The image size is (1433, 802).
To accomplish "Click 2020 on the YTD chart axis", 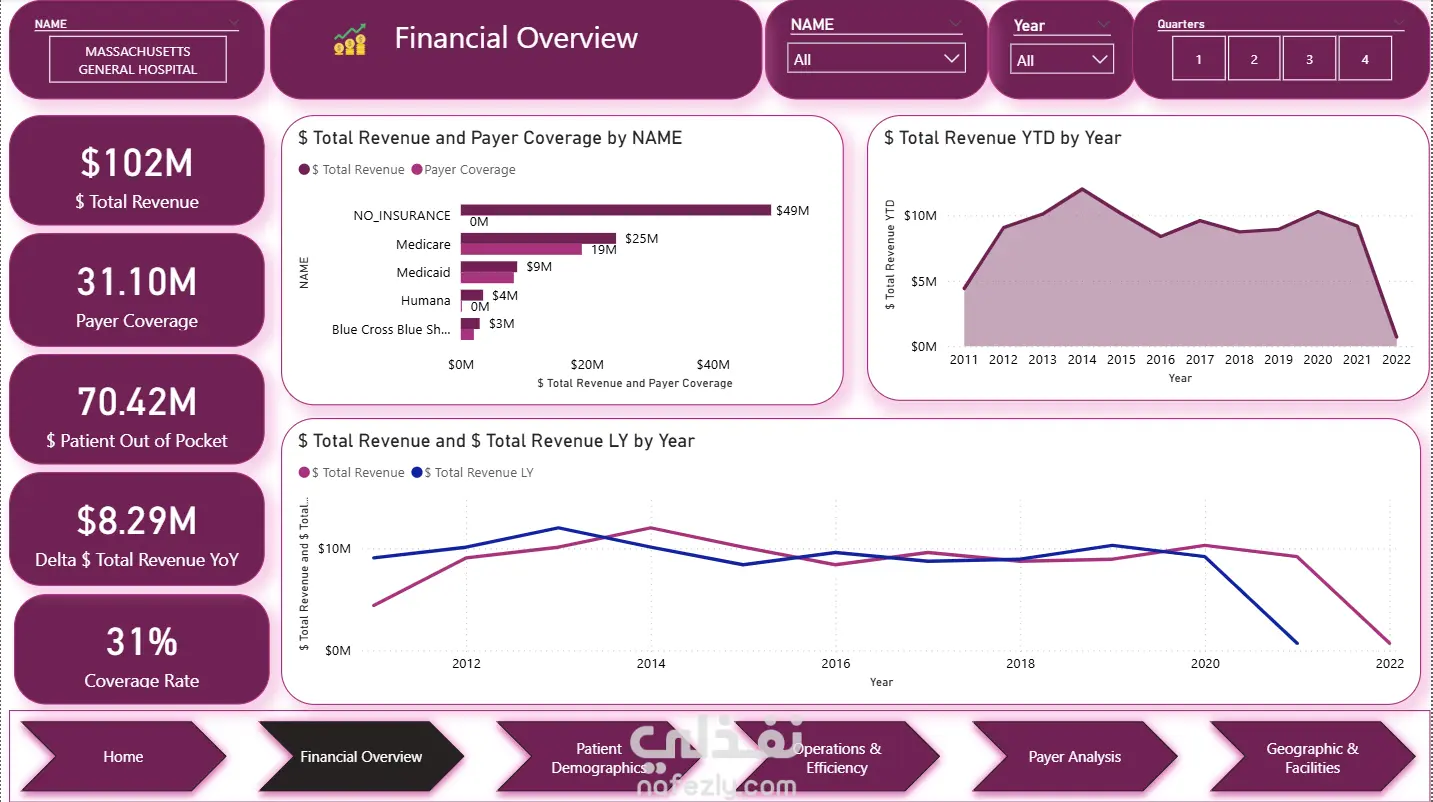I will coord(1318,360).
